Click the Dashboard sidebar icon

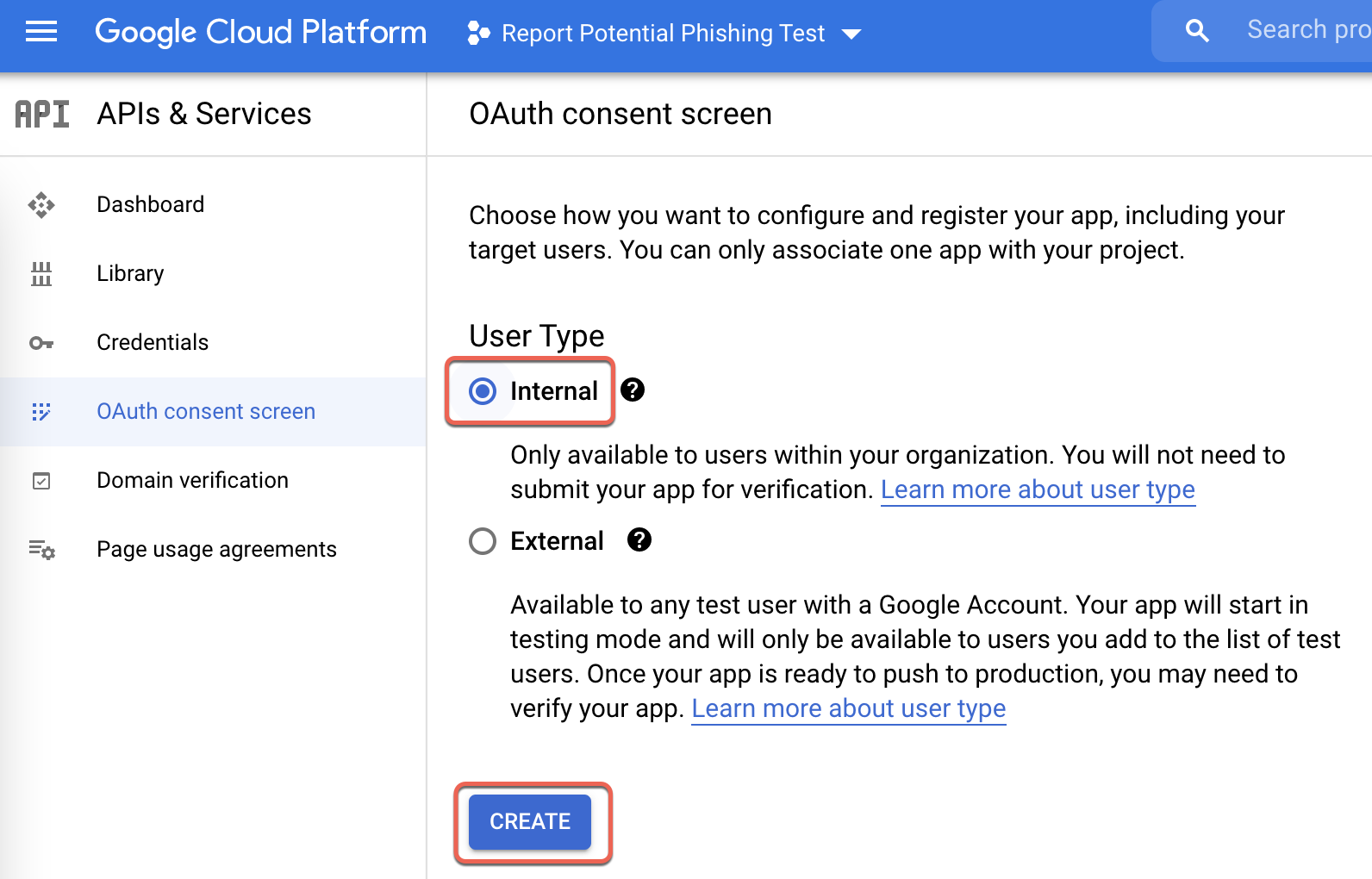41,205
